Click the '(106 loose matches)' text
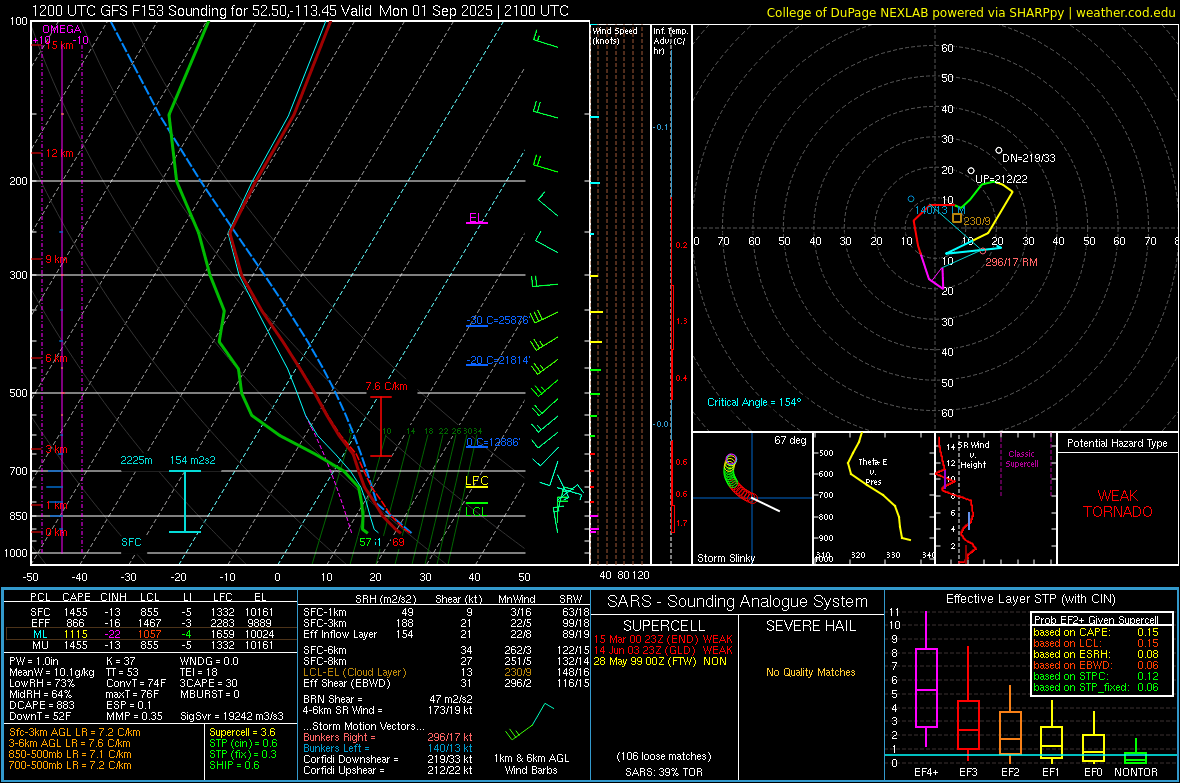Viewport: 1180px width, 783px height. click(663, 756)
